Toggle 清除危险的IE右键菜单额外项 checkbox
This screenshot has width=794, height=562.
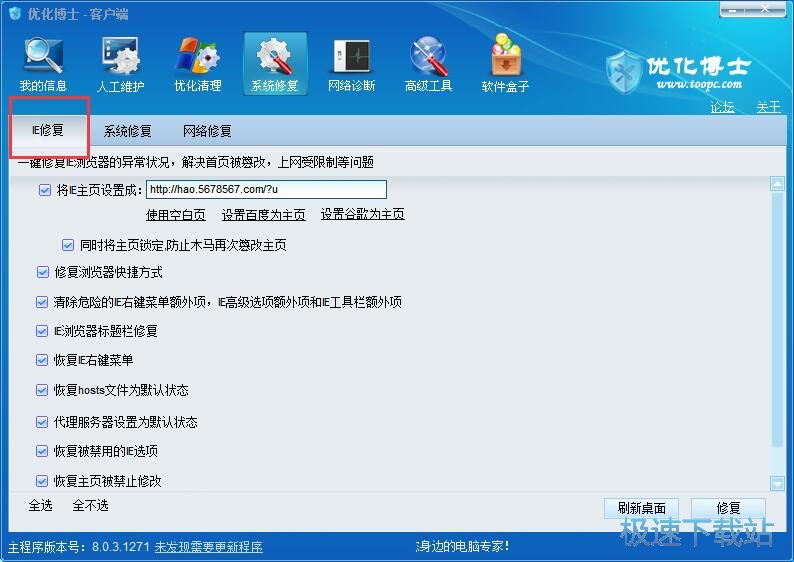point(42,302)
